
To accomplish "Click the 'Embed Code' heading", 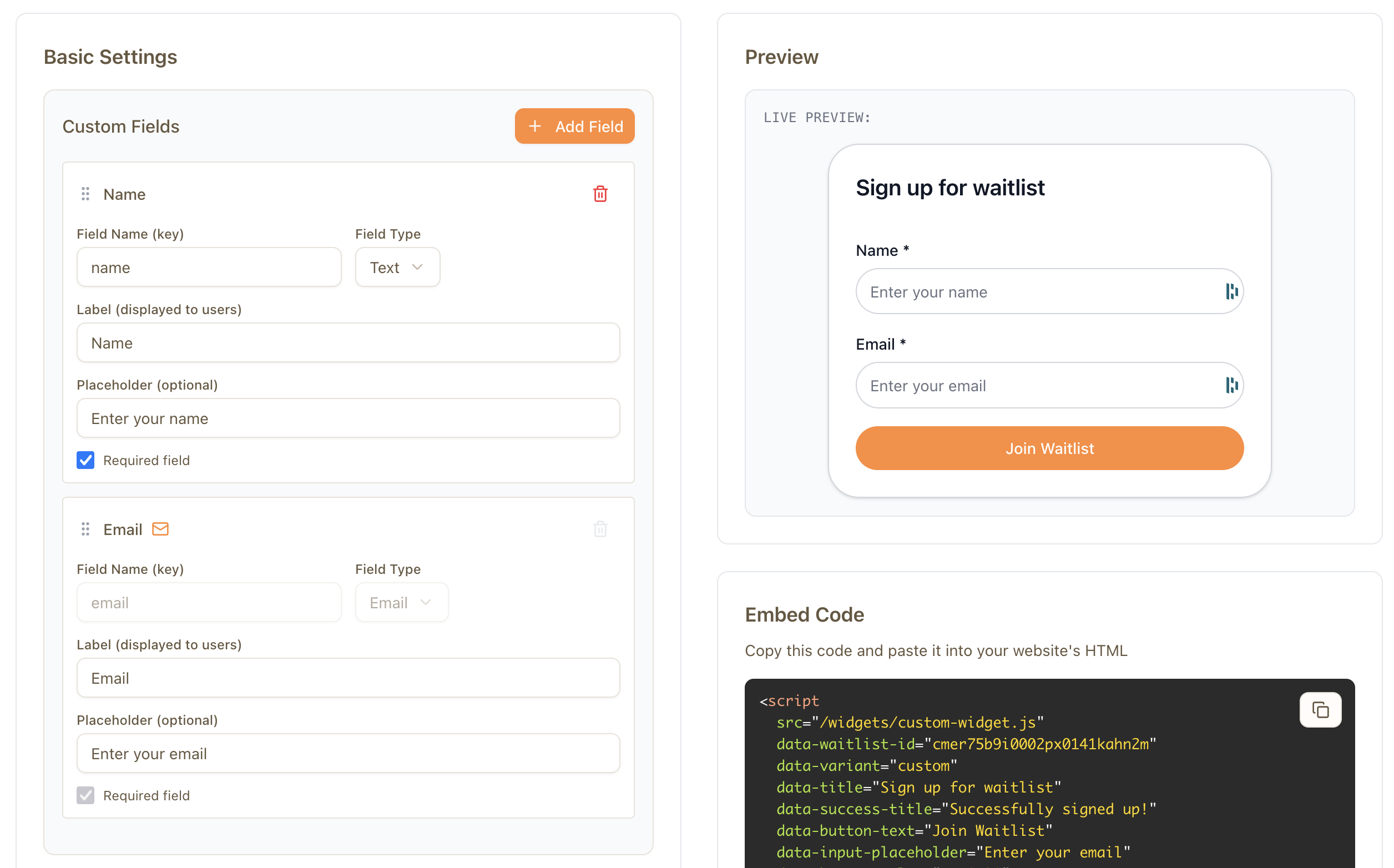I will [804, 614].
